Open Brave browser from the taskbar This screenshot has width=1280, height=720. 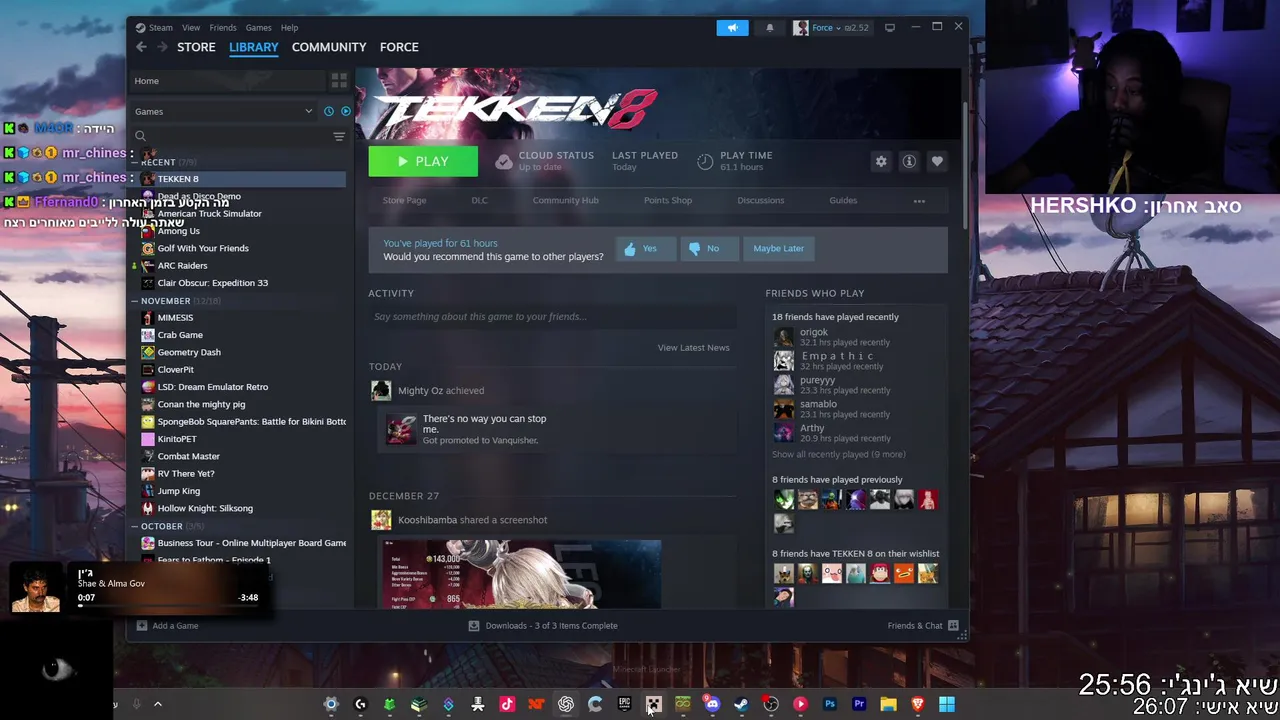917,704
